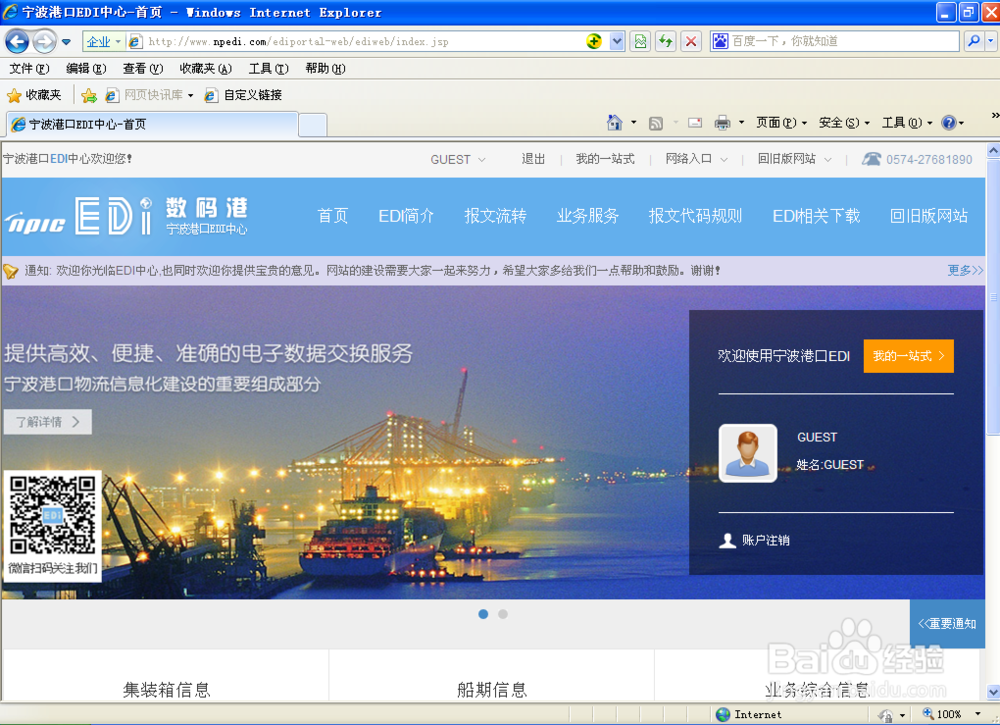Open 业务服务 in the navigation bar

click(588, 216)
